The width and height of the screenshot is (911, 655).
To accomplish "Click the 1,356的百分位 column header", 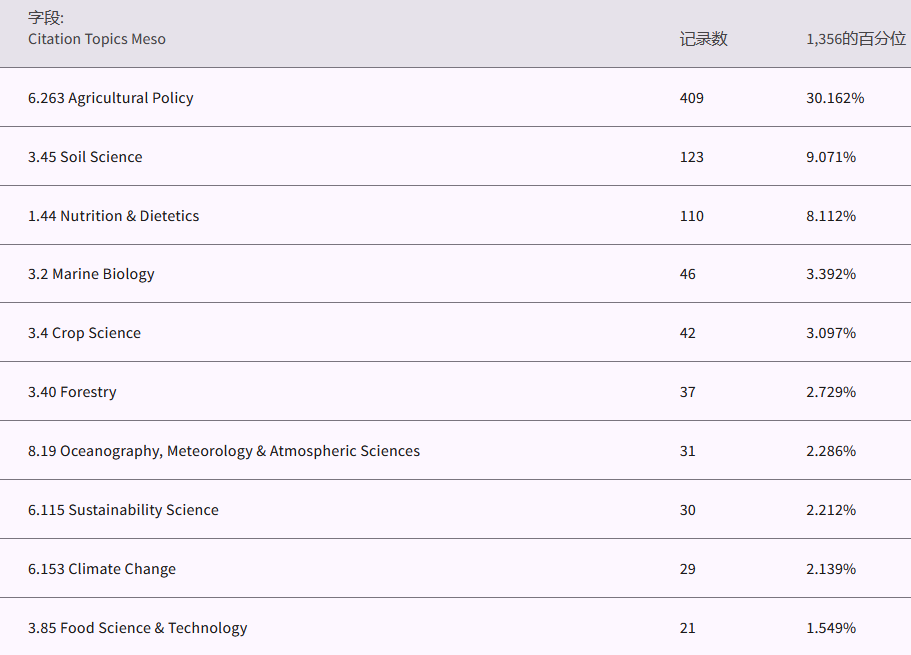I will click(x=856, y=39).
